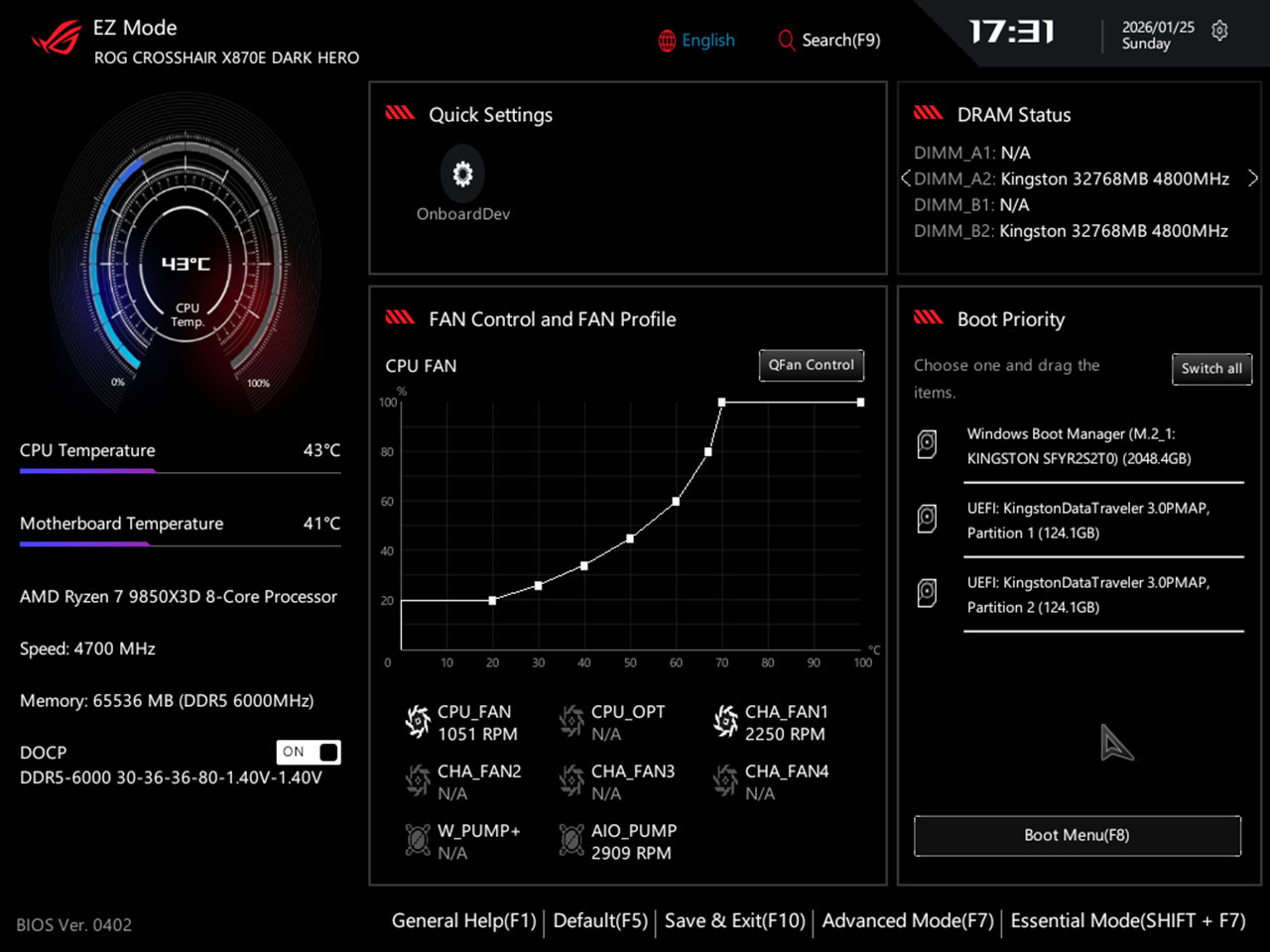
Task: Click the 17:31 clock display
Action: point(1012,33)
